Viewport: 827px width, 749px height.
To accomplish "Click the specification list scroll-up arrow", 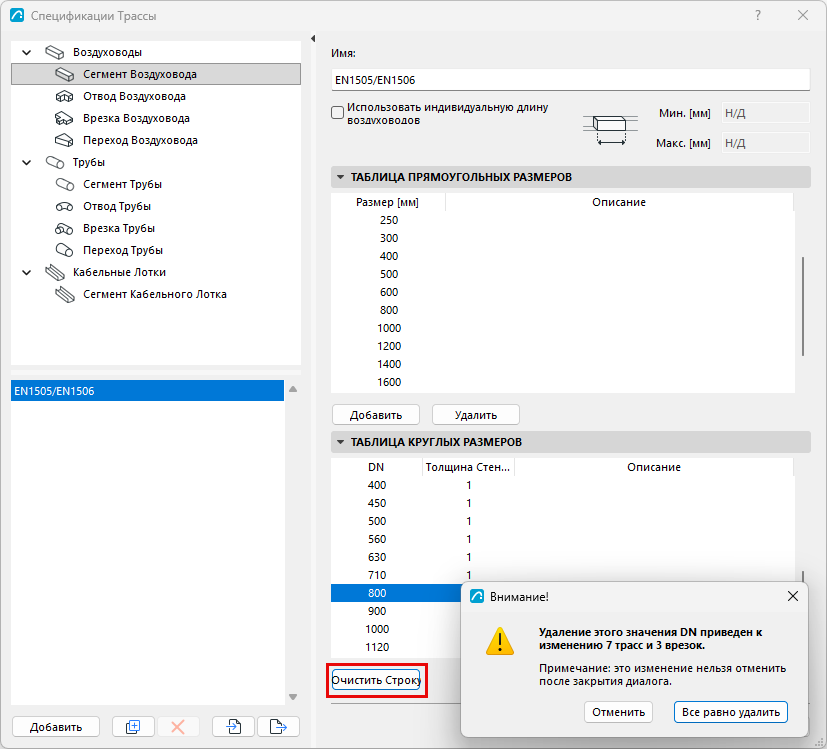I will coord(293,389).
